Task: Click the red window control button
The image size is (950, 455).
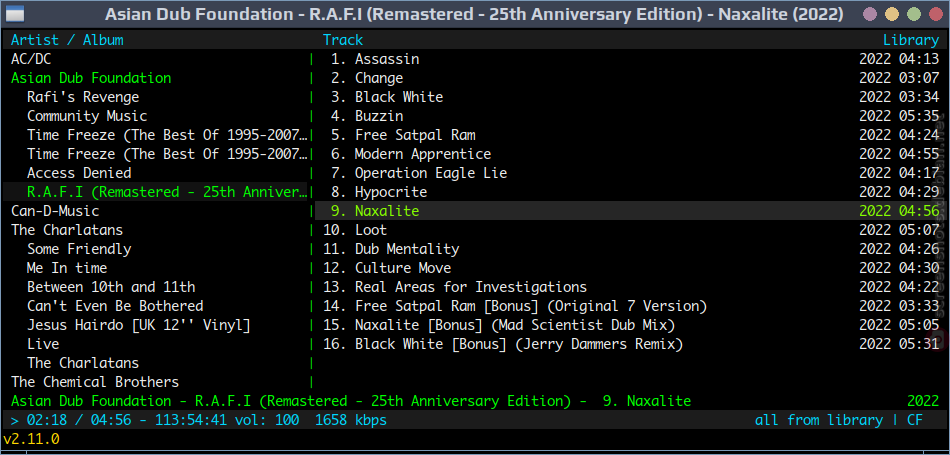Action: pyautogui.click(x=935, y=14)
